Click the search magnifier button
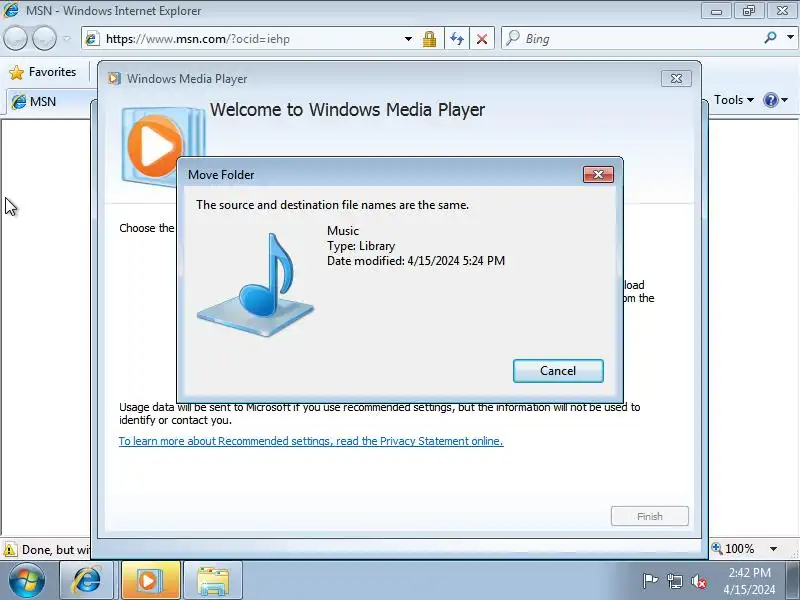800x600 pixels. click(x=770, y=38)
